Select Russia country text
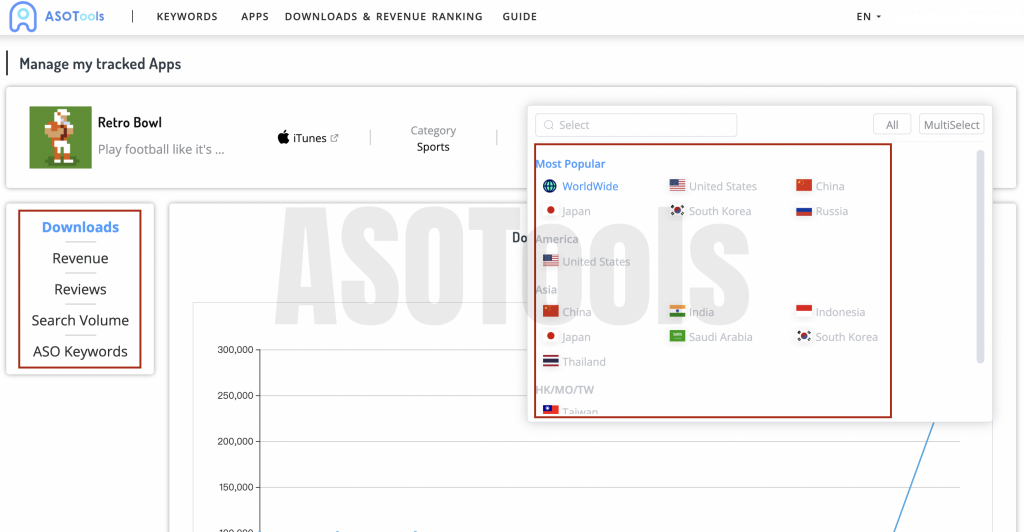Screen dimensions: 1024x532 (832, 211)
